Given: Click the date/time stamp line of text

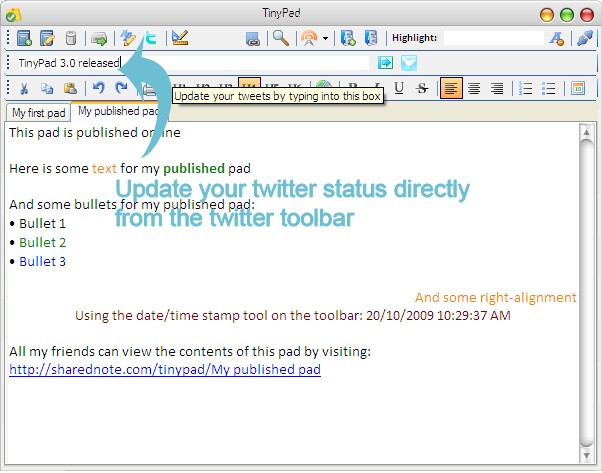Looking at the screenshot, I should (x=293, y=316).
